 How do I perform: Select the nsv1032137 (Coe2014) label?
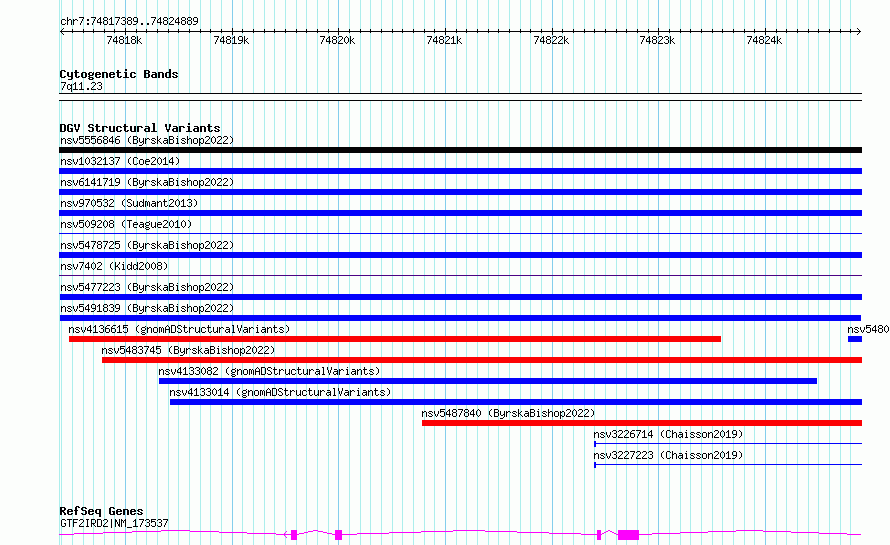120,161
